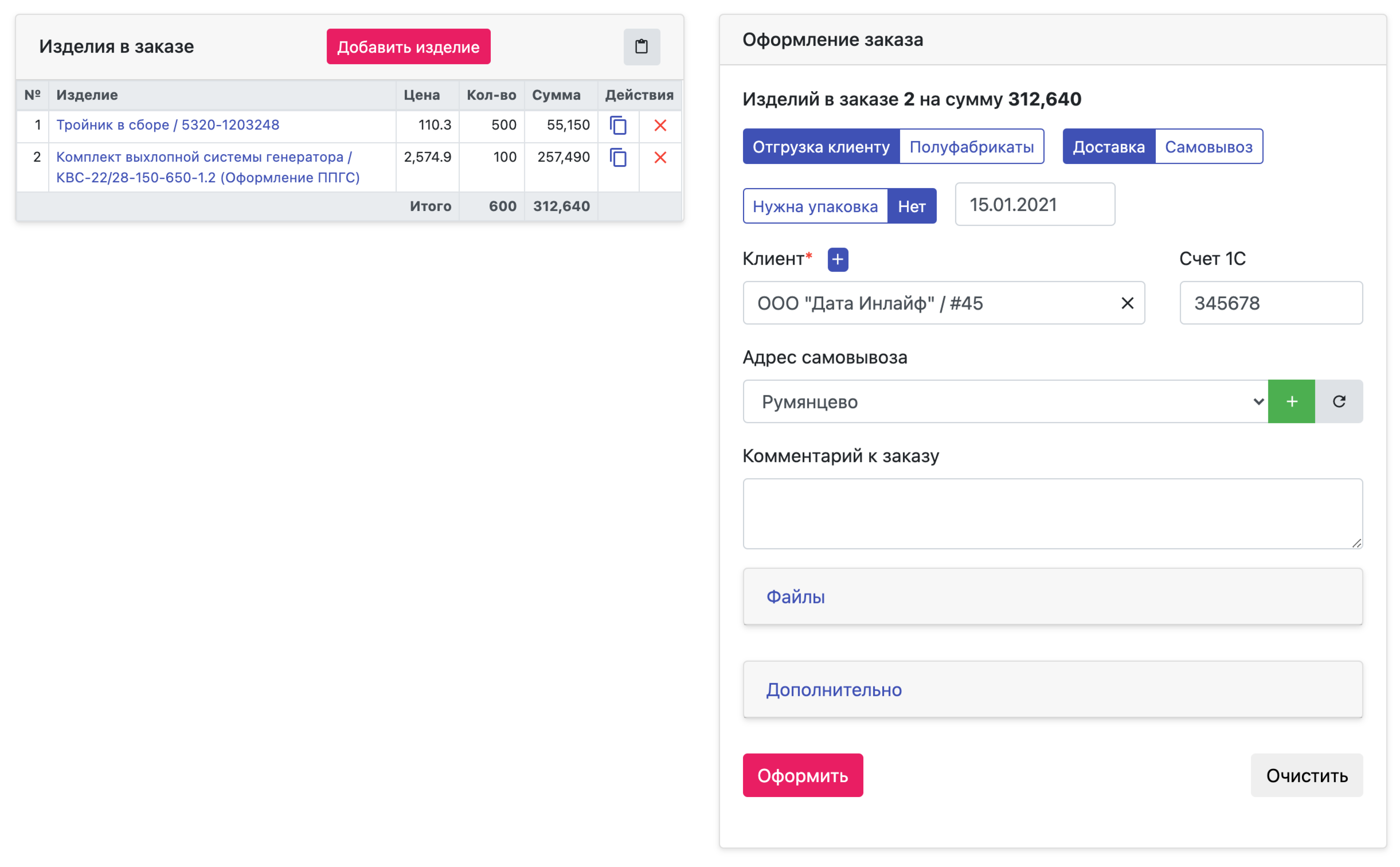Click the clipboard paste icon in header
Viewport: 1400px width, 867px height.
pyautogui.click(x=641, y=46)
